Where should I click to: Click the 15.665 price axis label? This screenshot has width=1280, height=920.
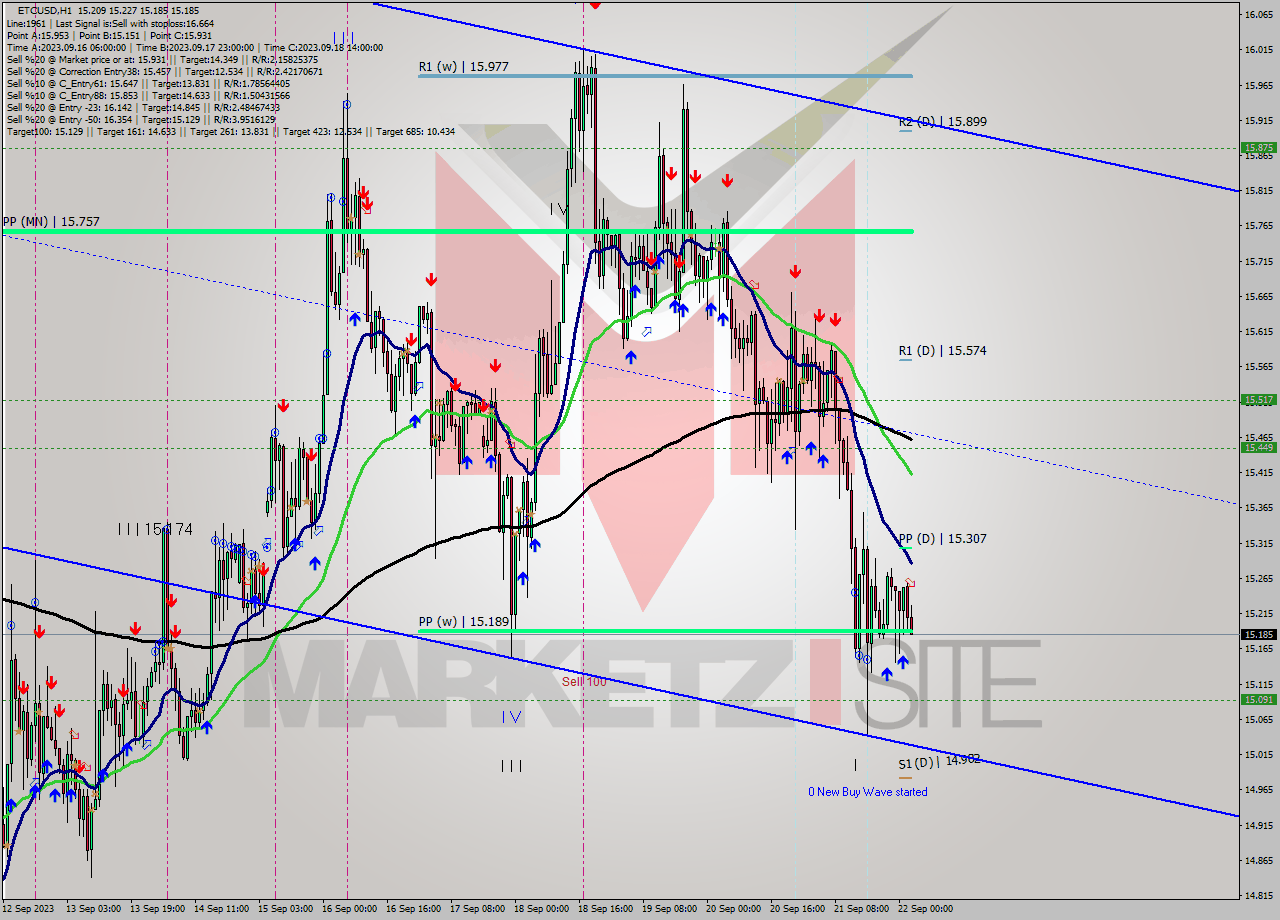coord(1258,296)
